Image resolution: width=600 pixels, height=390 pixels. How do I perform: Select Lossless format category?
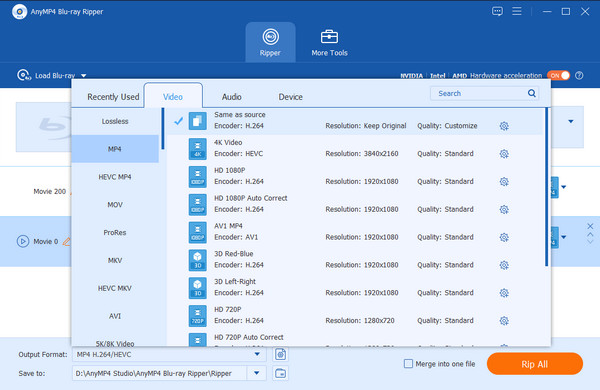tap(115, 121)
